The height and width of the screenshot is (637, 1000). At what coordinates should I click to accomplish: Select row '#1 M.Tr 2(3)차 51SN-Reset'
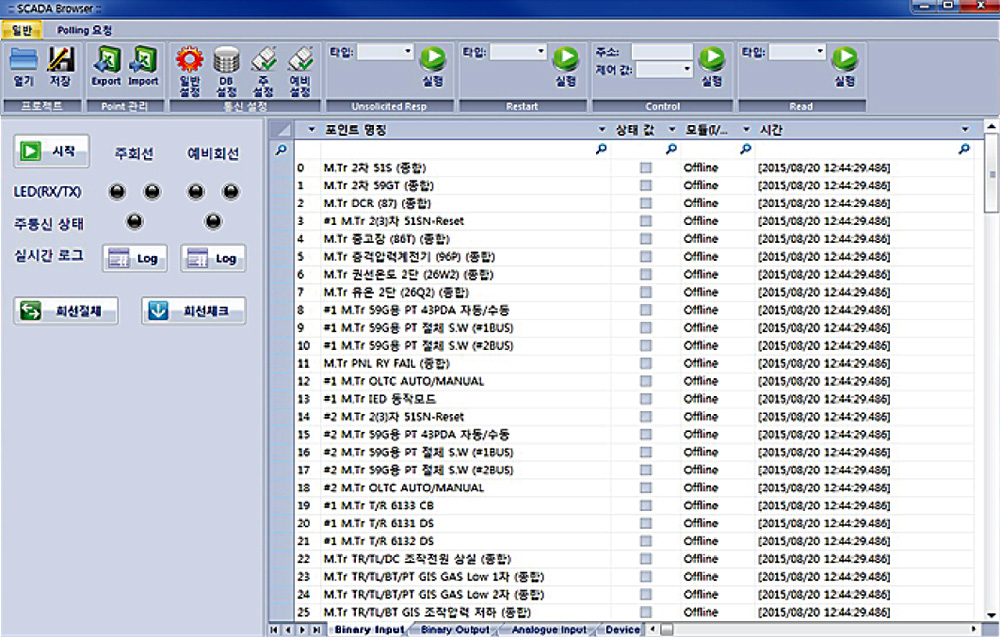[635, 221]
